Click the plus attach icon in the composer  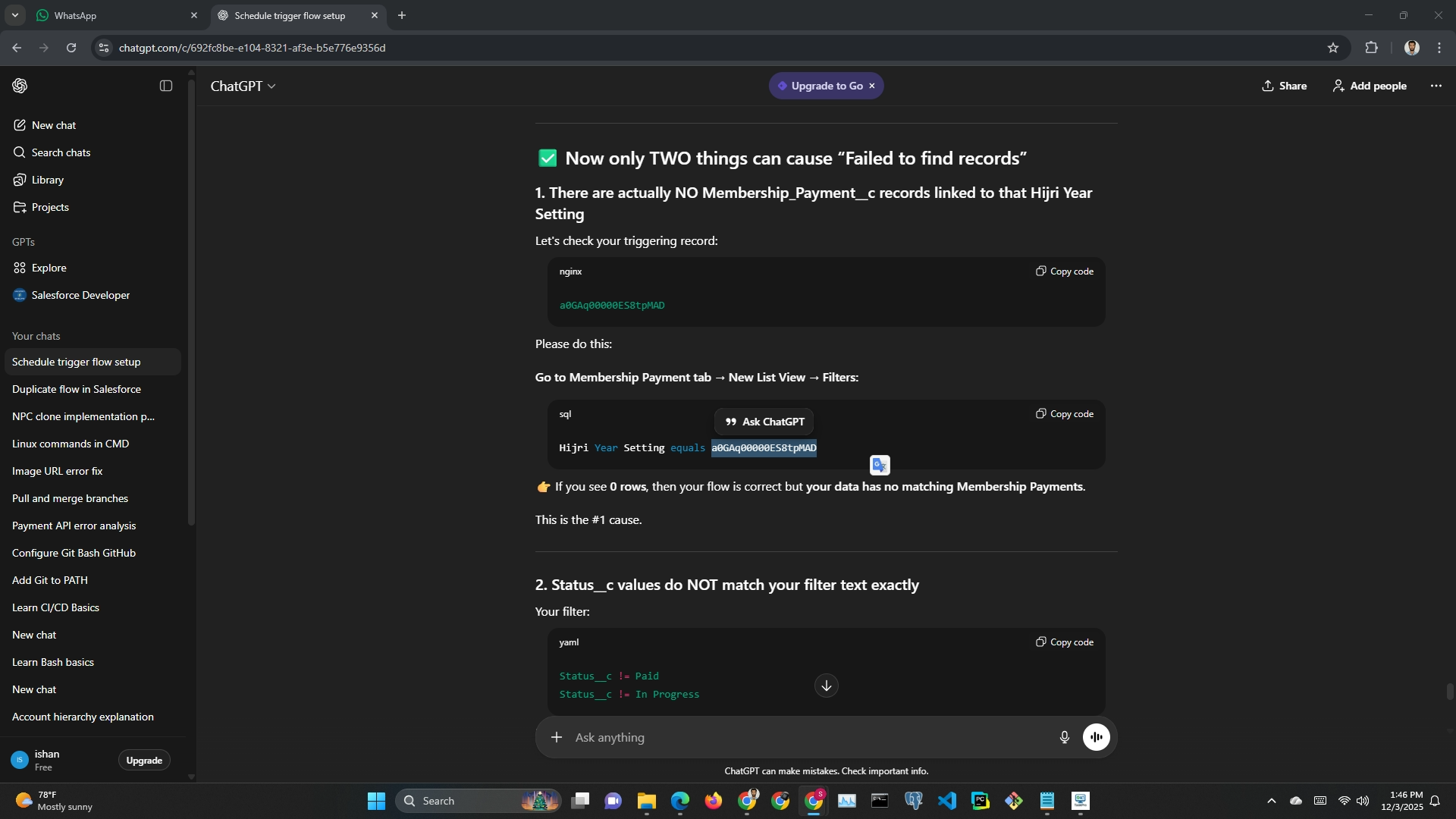[x=557, y=737]
